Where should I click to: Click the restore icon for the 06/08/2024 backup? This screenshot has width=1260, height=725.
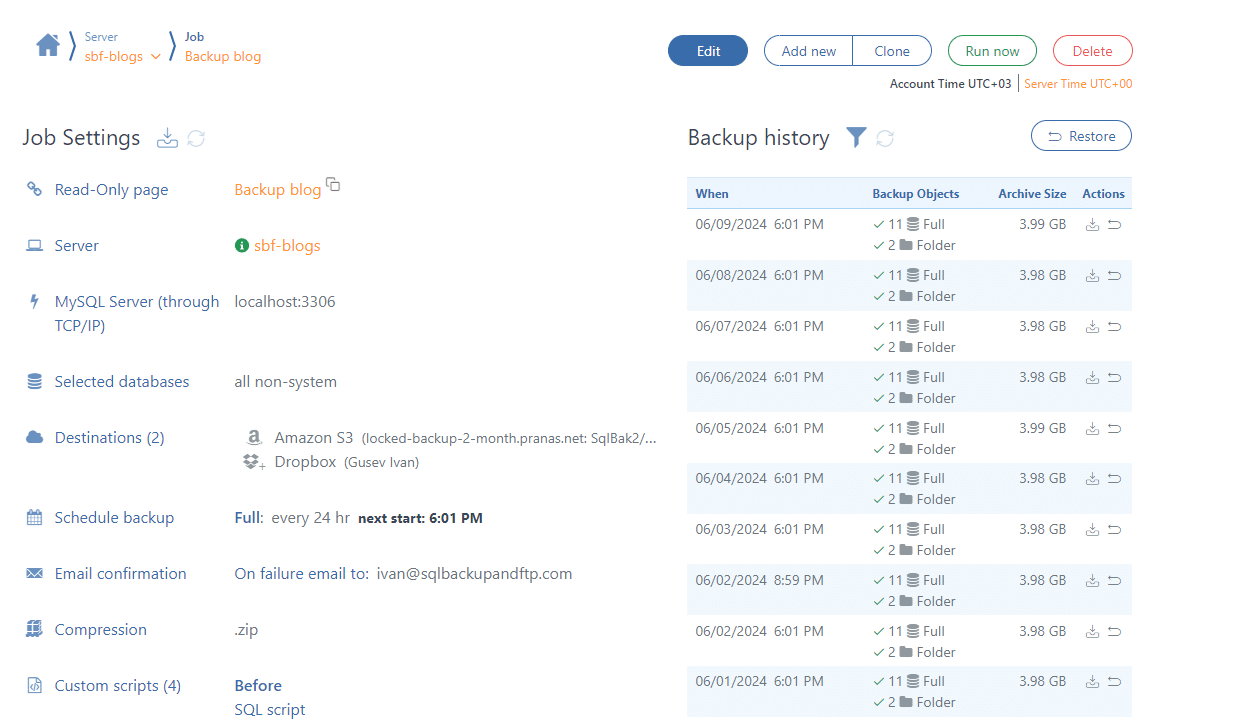tap(1114, 275)
